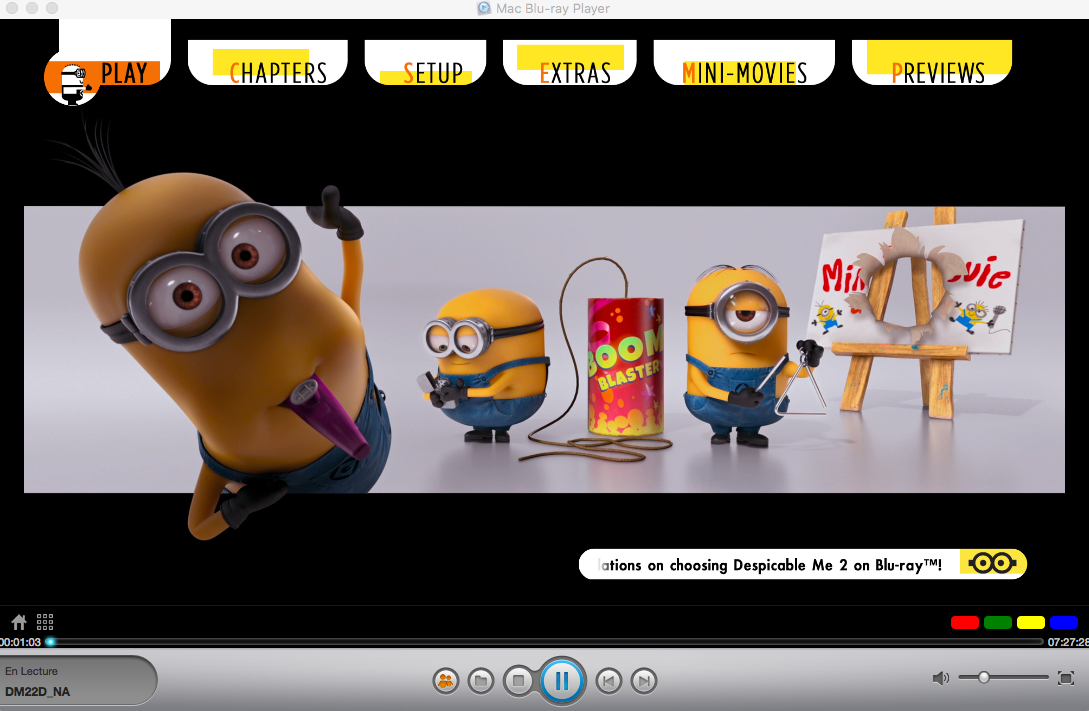The height and width of the screenshot is (711, 1089).
Task: Mute audio with the speaker icon
Action: [940, 678]
